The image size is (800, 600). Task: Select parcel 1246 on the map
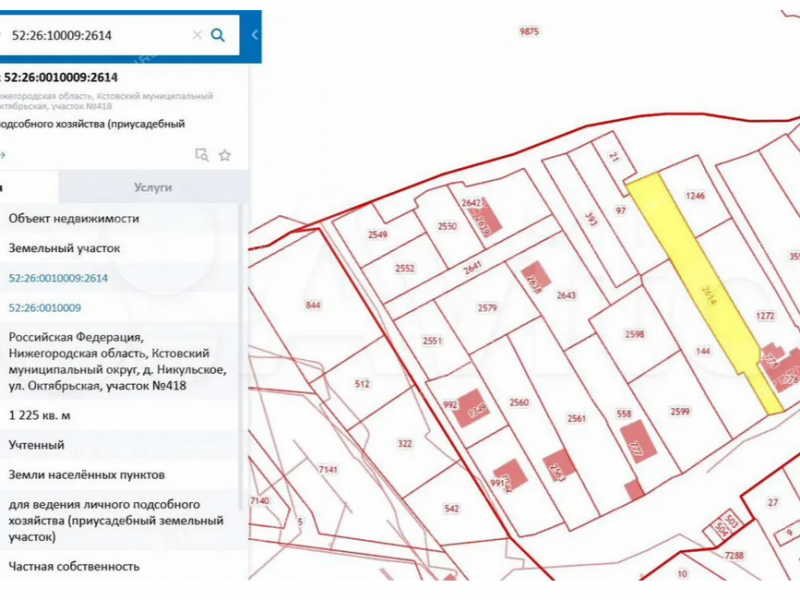click(x=693, y=196)
